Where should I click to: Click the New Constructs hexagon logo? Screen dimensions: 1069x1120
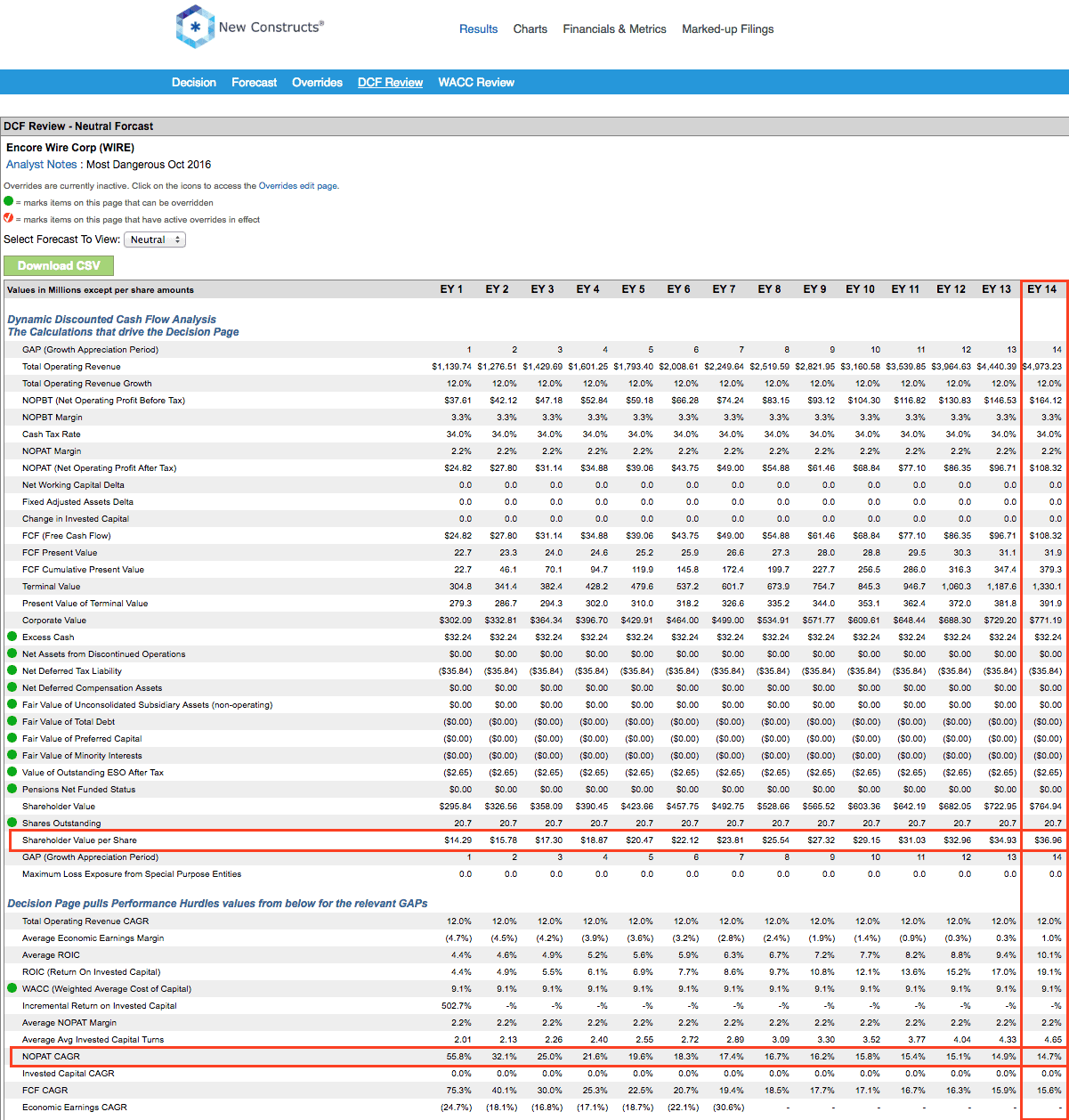[x=195, y=27]
